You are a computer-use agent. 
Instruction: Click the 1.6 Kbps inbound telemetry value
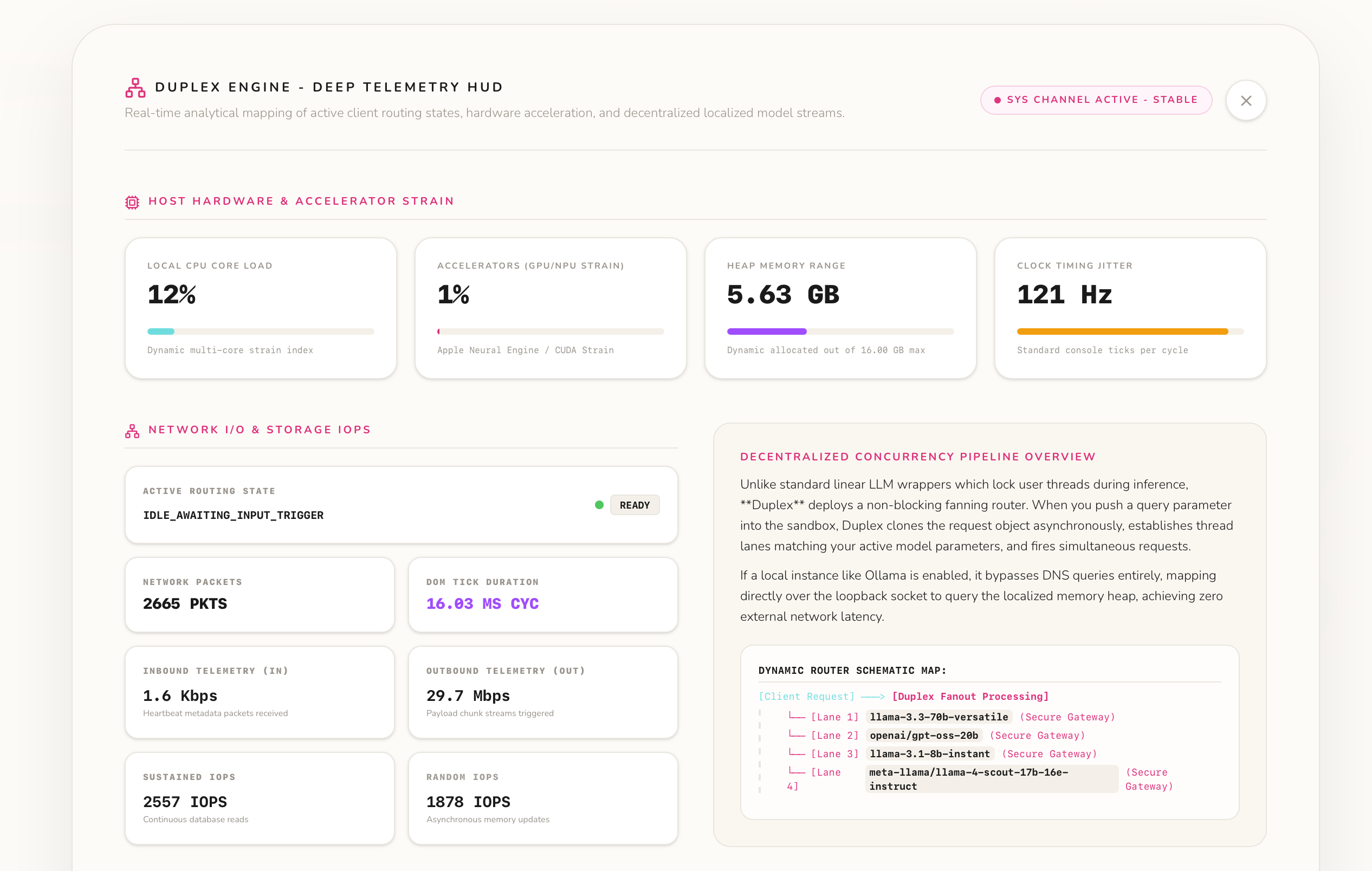(180, 696)
